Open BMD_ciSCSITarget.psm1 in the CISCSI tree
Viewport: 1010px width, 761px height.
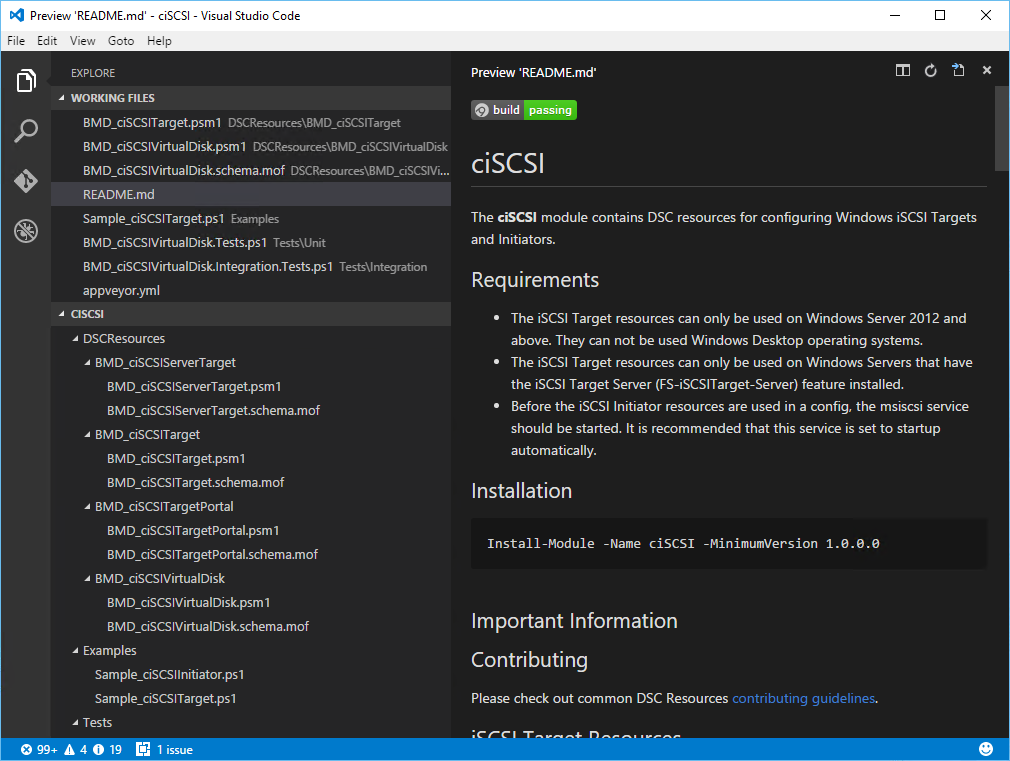point(251,459)
